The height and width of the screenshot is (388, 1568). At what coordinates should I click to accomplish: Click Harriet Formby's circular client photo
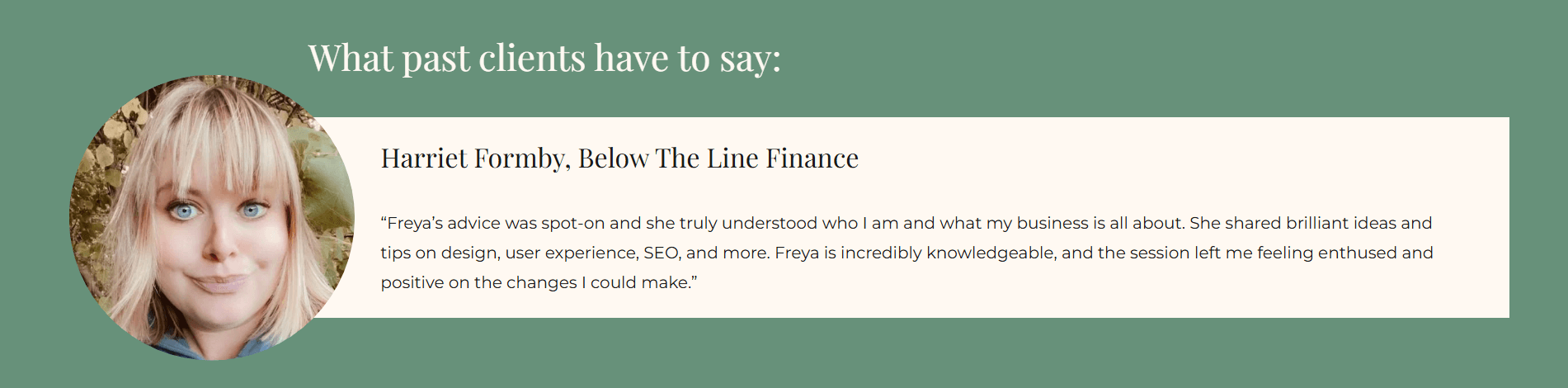[212, 218]
